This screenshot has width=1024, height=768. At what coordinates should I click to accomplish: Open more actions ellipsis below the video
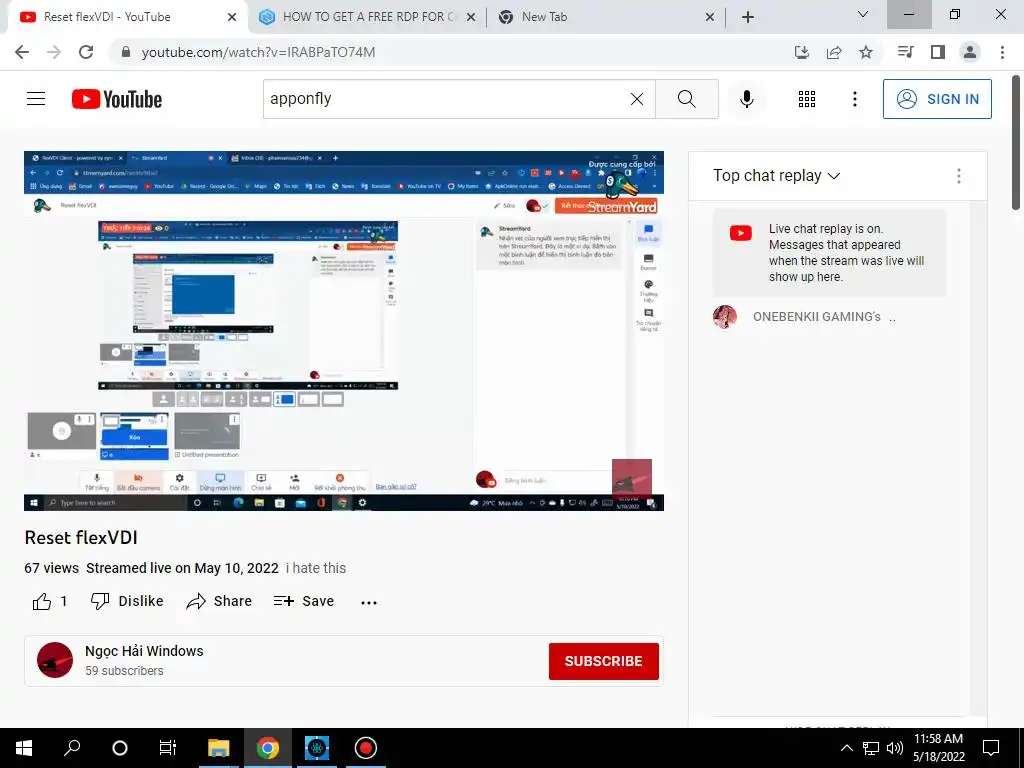point(369,602)
